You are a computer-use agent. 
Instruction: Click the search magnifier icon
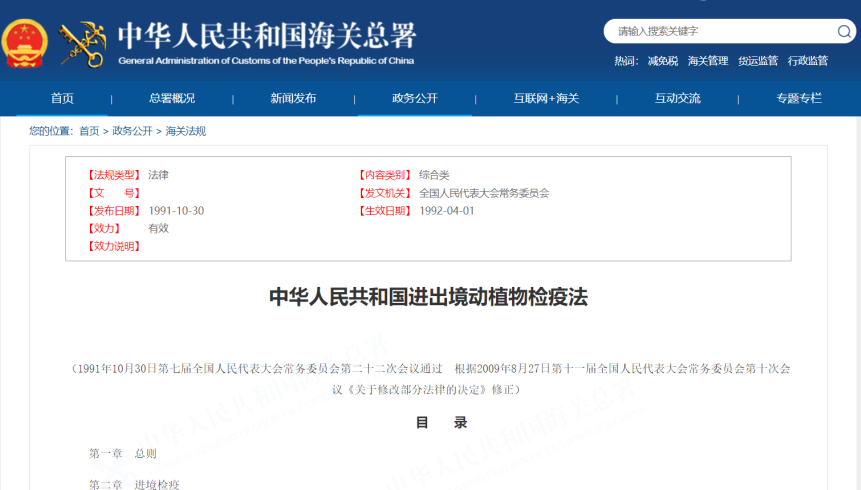[x=844, y=31]
